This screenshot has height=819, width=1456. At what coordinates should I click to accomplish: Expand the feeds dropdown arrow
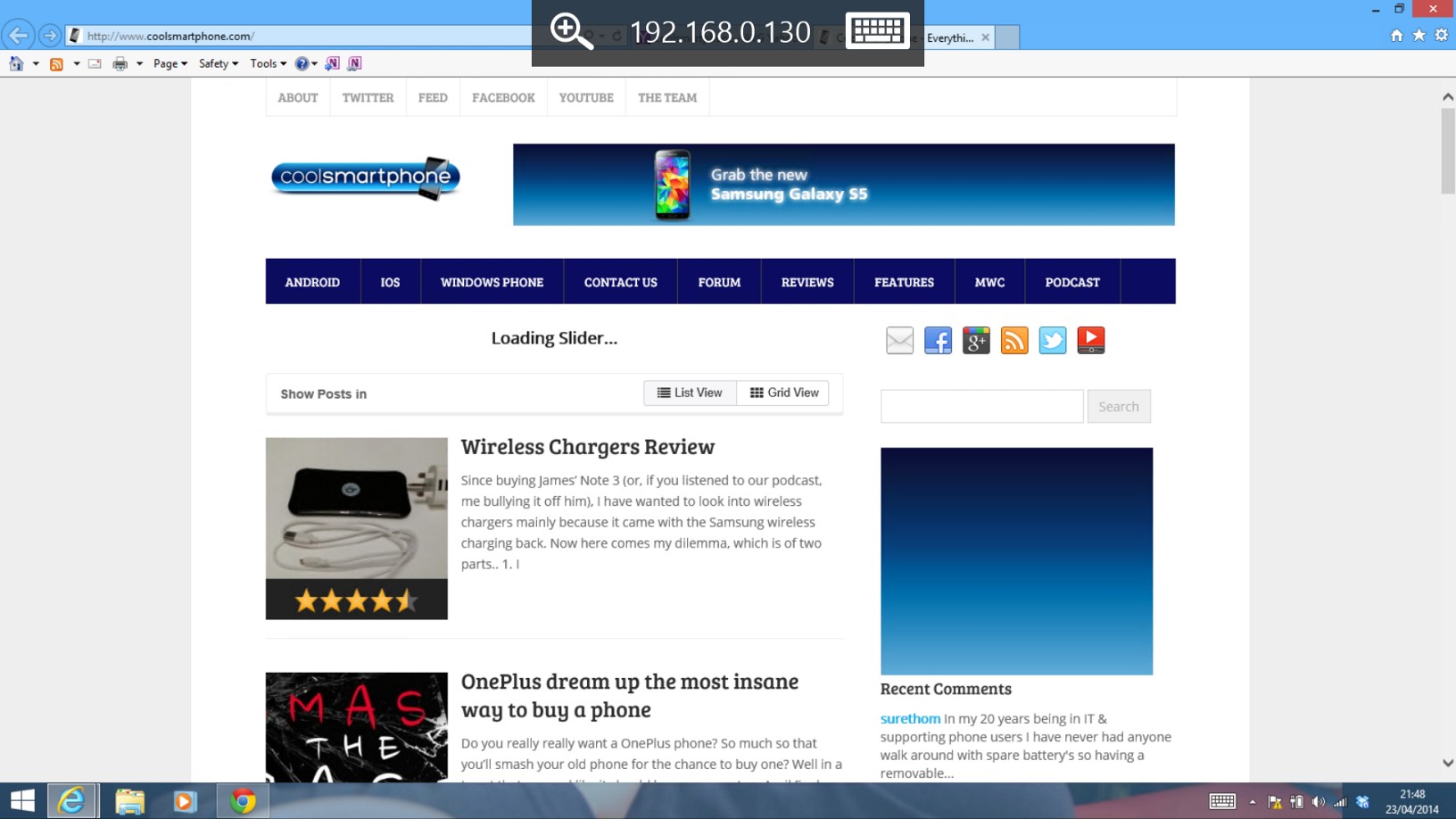pyautogui.click(x=76, y=63)
